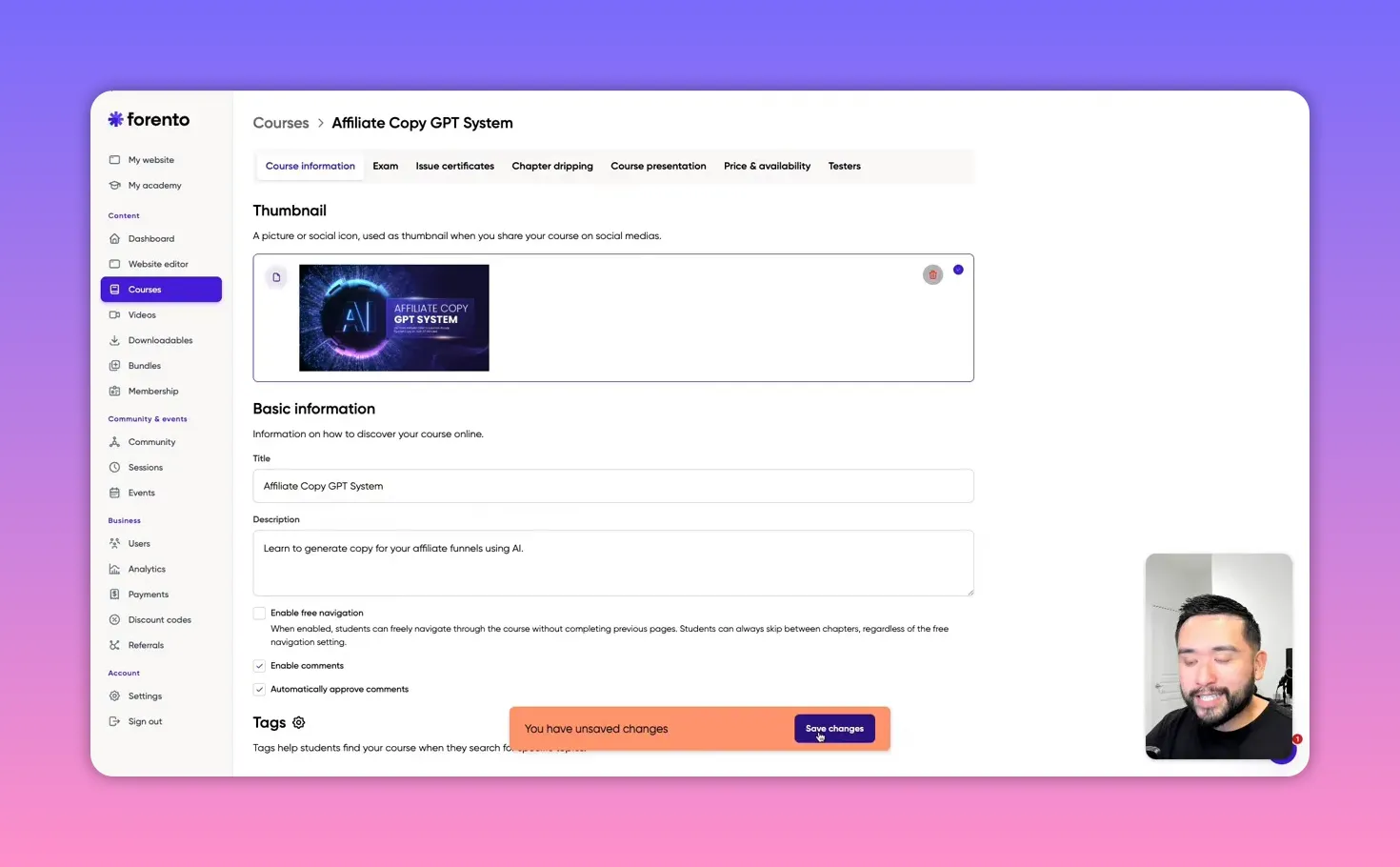This screenshot has width=1400, height=867.
Task: Sign out of the account
Action: [145, 721]
